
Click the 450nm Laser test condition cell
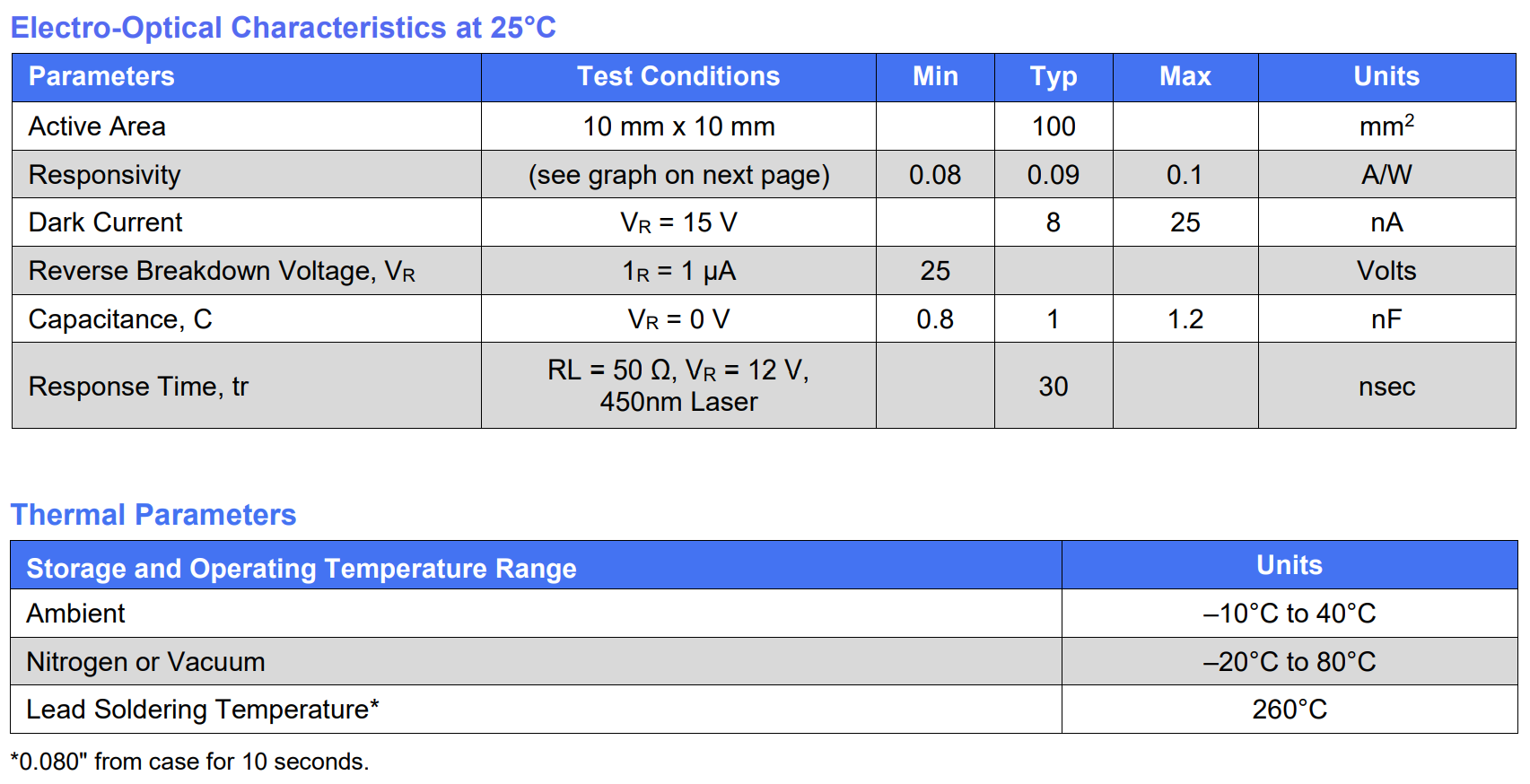pyautogui.click(x=678, y=387)
